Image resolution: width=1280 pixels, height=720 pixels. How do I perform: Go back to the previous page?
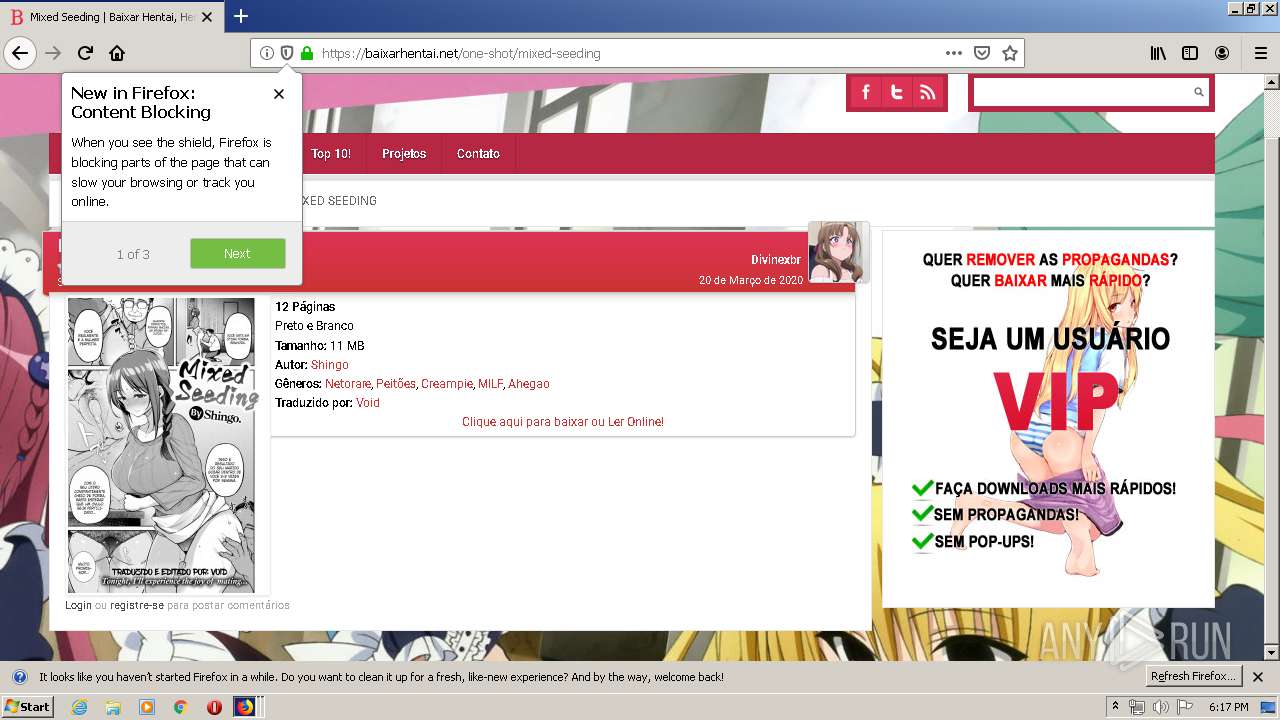[20, 53]
